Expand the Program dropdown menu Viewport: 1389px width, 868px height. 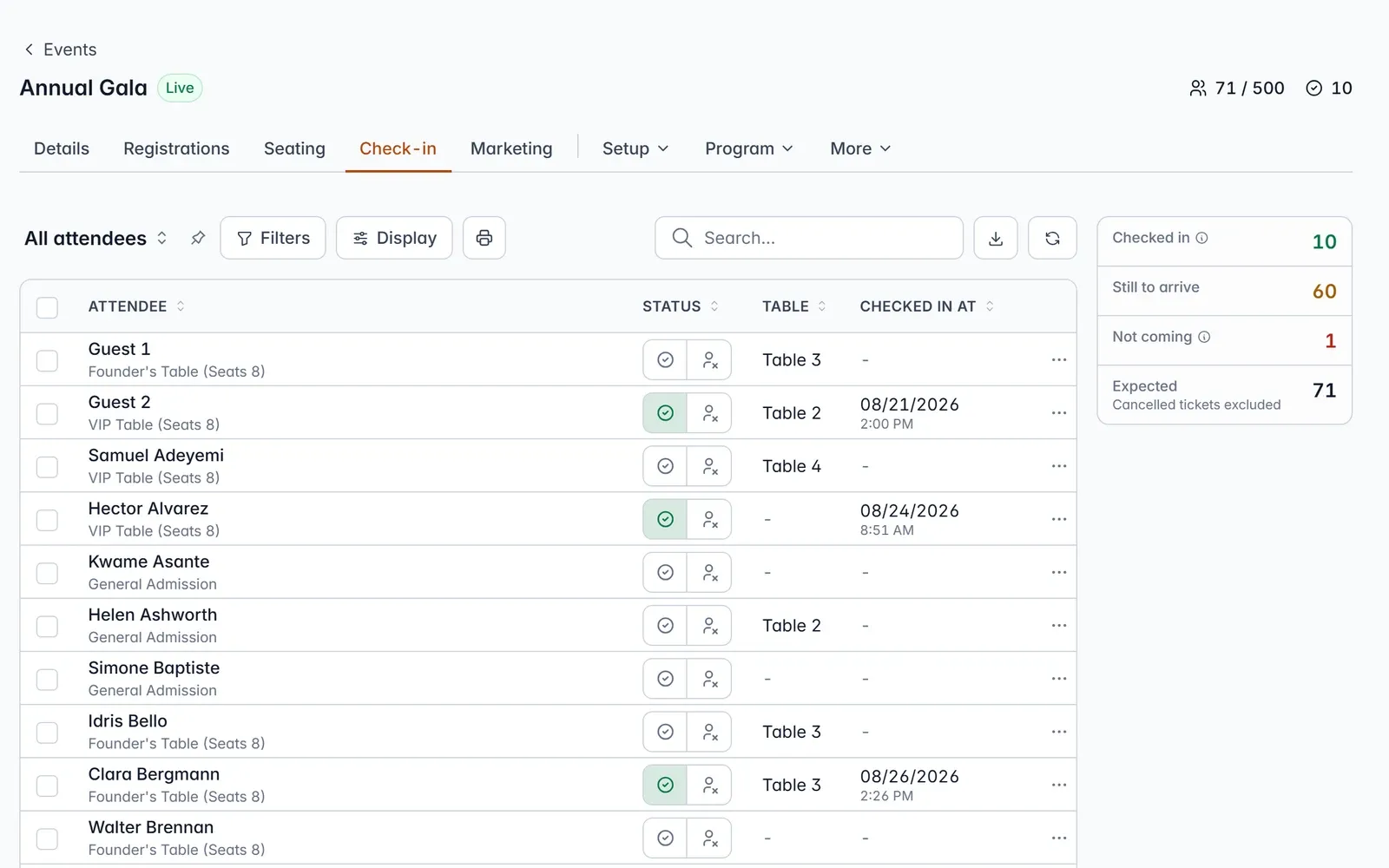(749, 148)
